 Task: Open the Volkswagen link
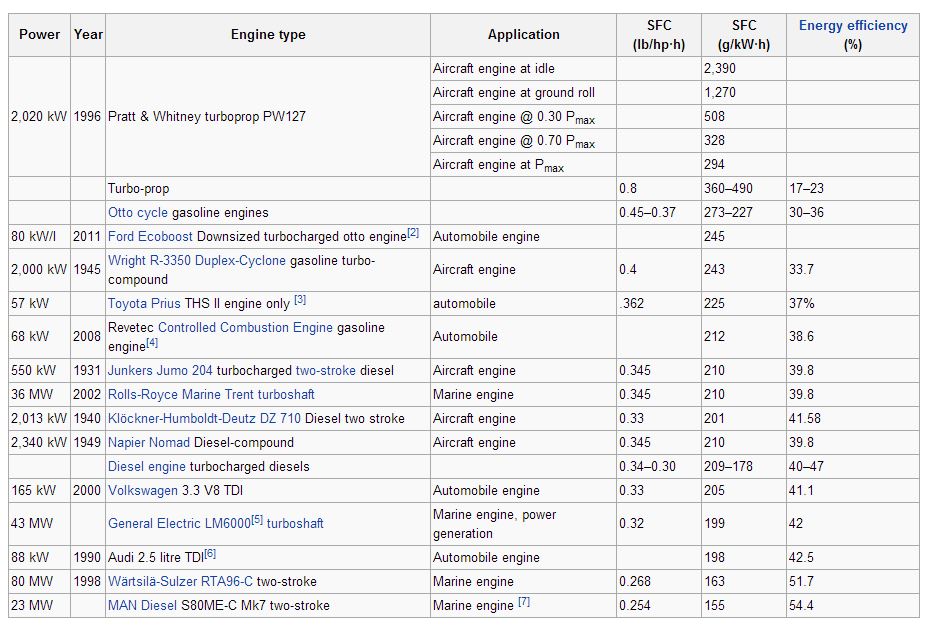[143, 491]
